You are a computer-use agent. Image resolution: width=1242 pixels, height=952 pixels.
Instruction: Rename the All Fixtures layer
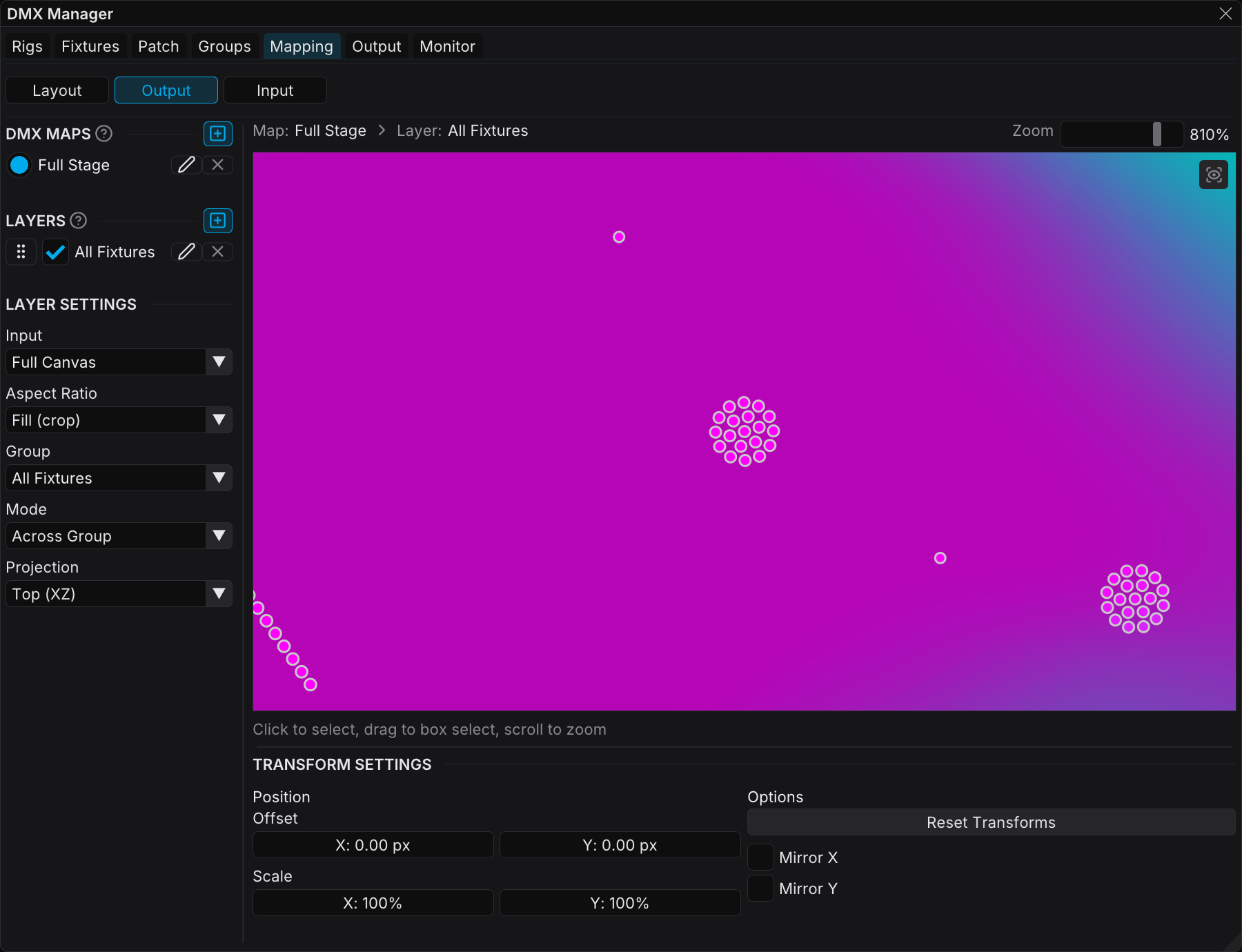coord(186,252)
